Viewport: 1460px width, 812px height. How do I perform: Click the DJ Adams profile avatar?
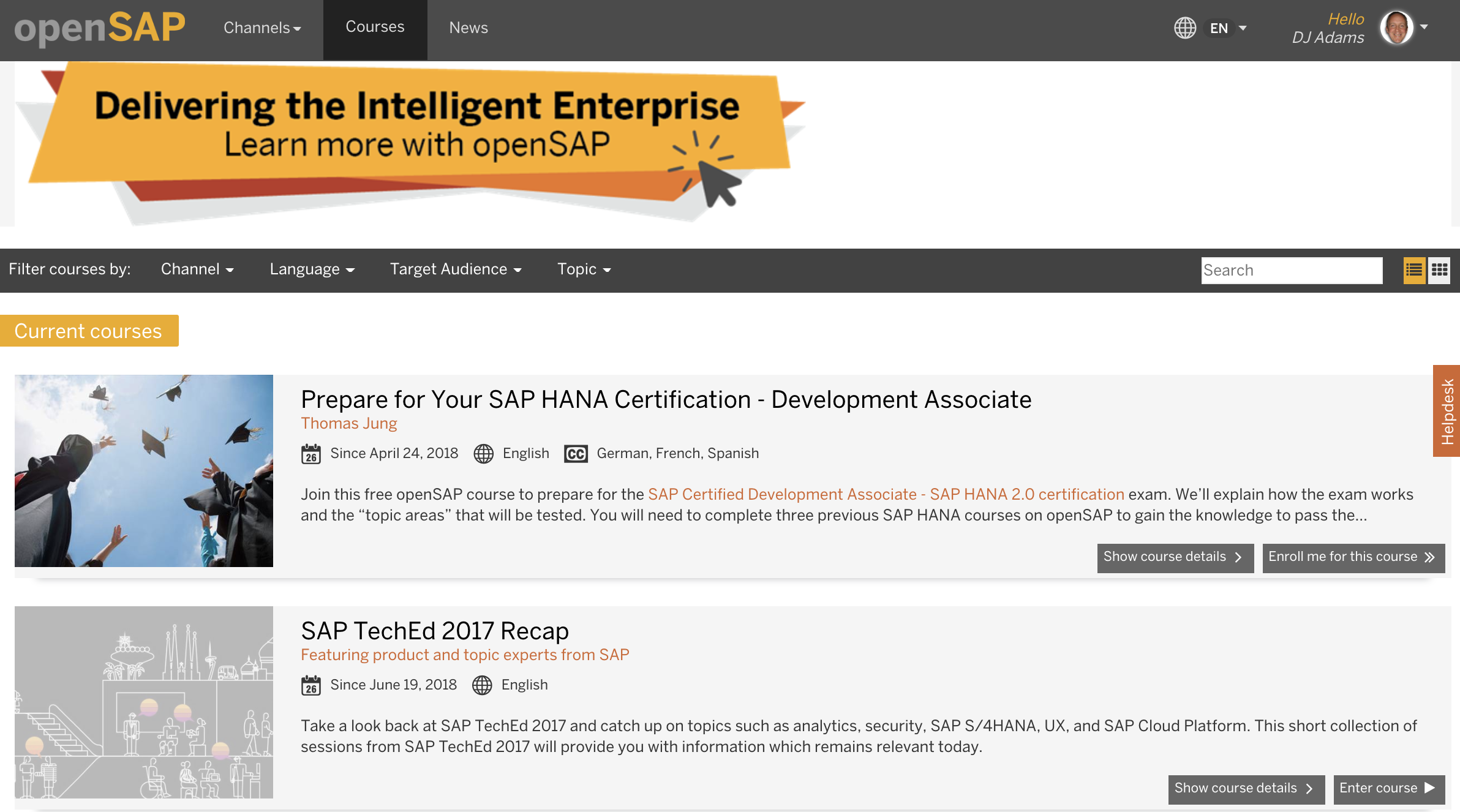click(1396, 28)
